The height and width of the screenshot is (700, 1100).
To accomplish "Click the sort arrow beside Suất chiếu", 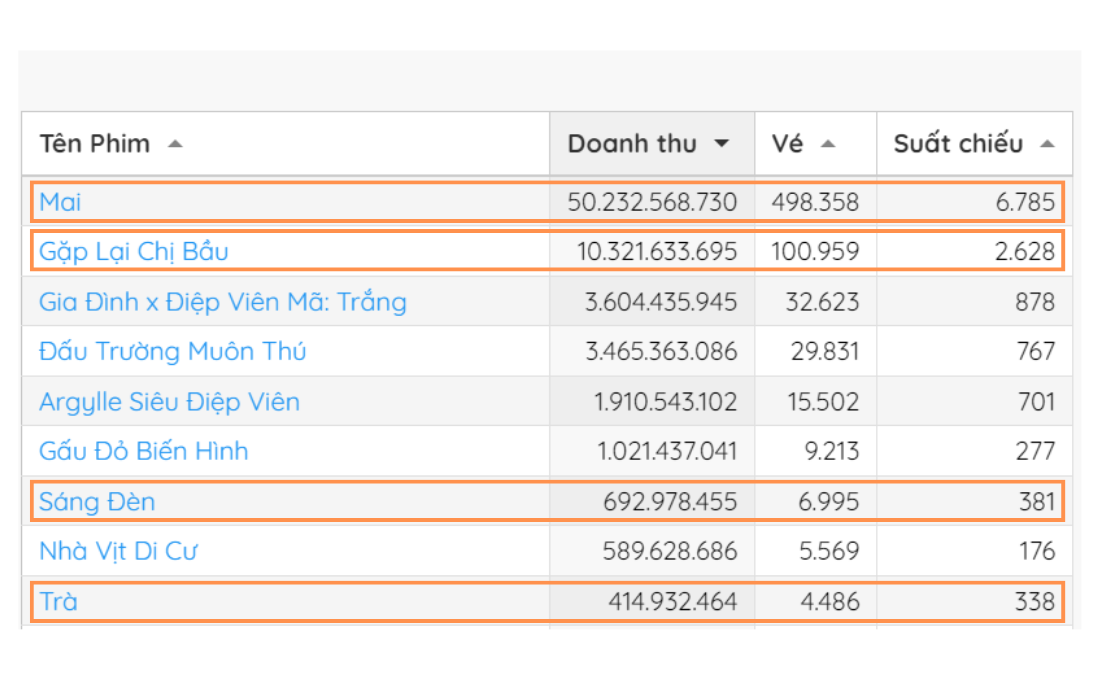I will (x=1047, y=144).
